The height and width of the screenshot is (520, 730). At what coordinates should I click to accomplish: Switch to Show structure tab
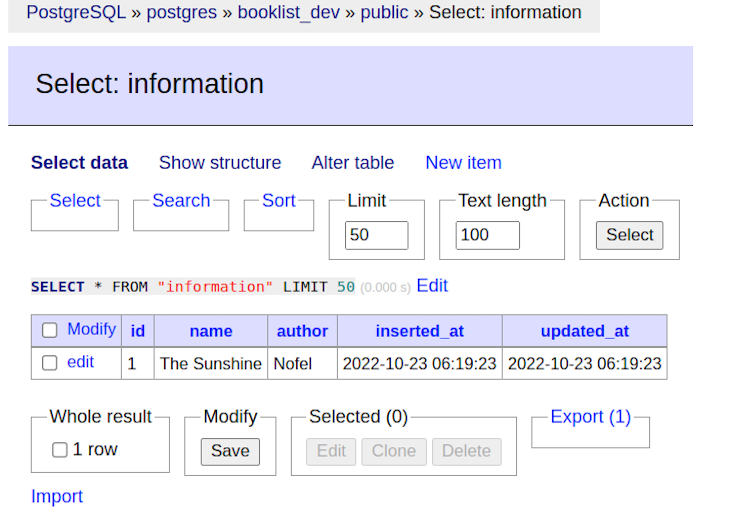220,163
